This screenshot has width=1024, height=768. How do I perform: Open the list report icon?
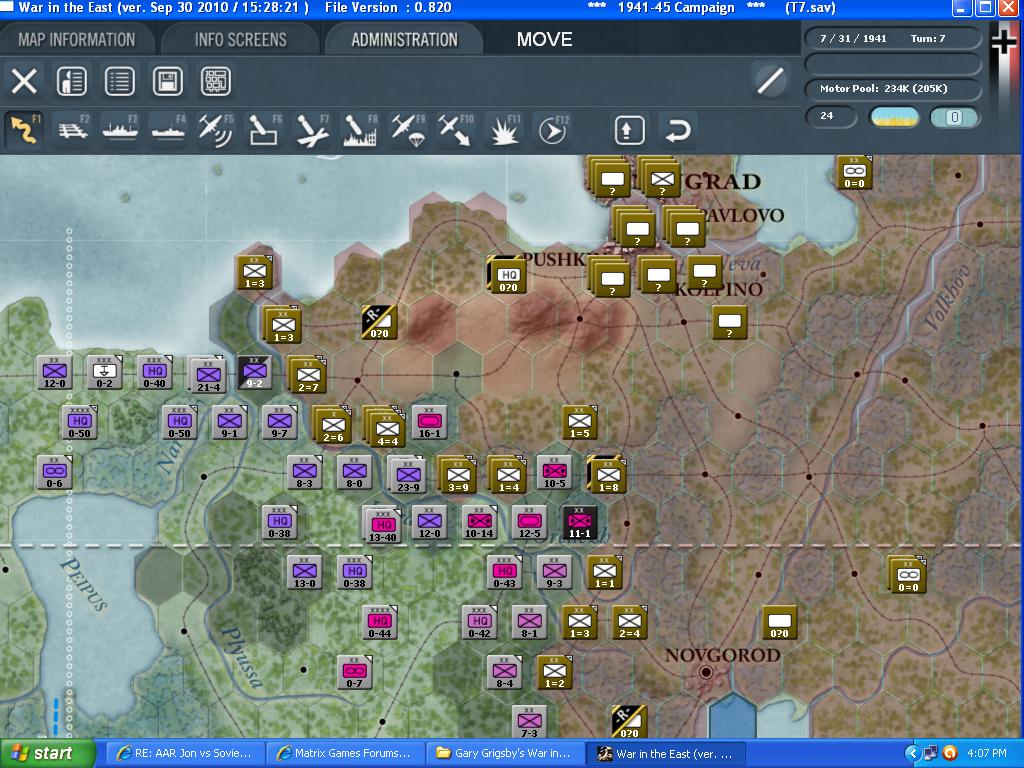click(120, 82)
